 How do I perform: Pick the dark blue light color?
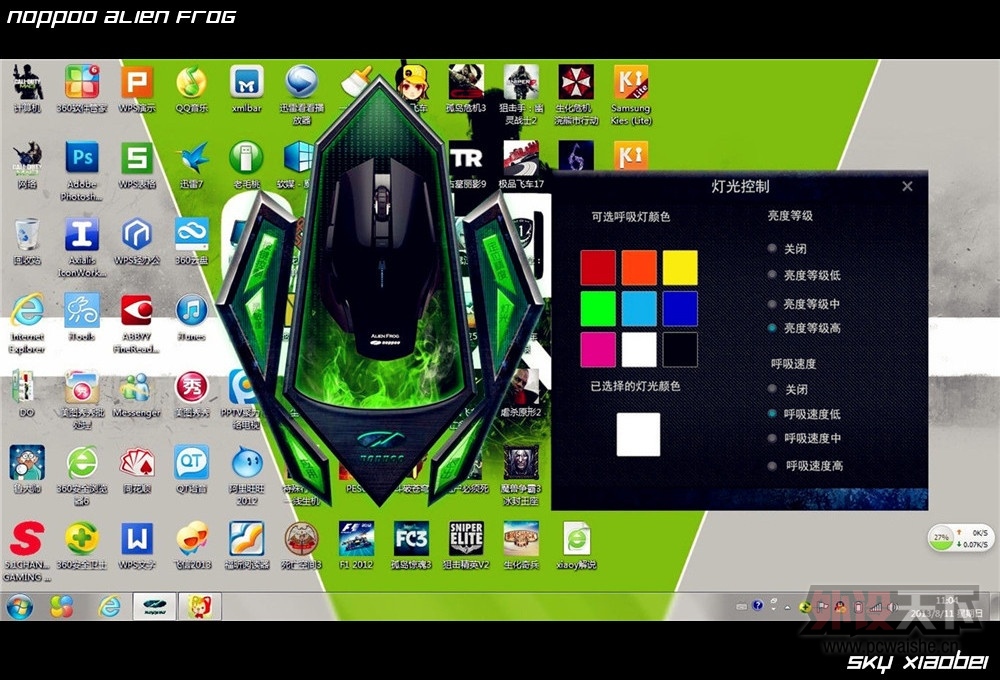(680, 309)
